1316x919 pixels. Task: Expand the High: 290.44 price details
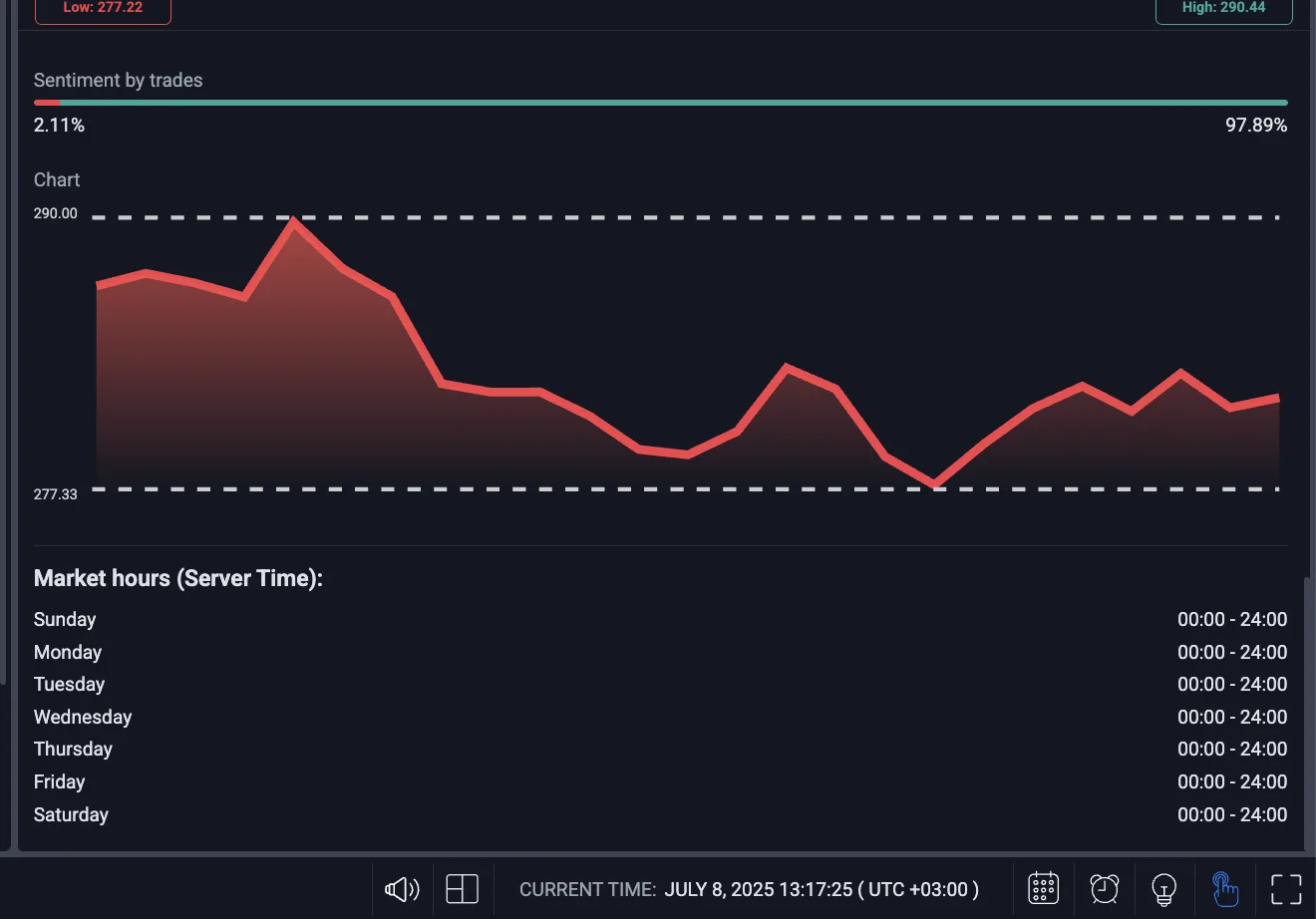click(1224, 7)
